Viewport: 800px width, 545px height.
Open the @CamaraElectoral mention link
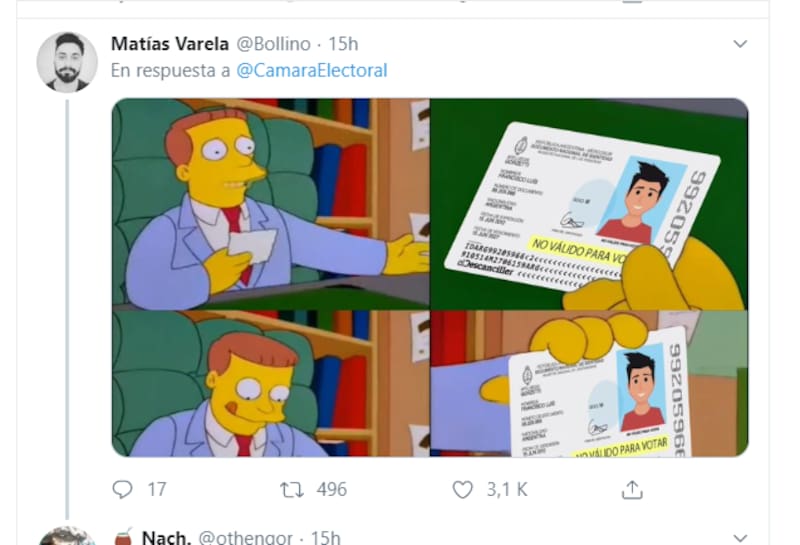[312, 70]
